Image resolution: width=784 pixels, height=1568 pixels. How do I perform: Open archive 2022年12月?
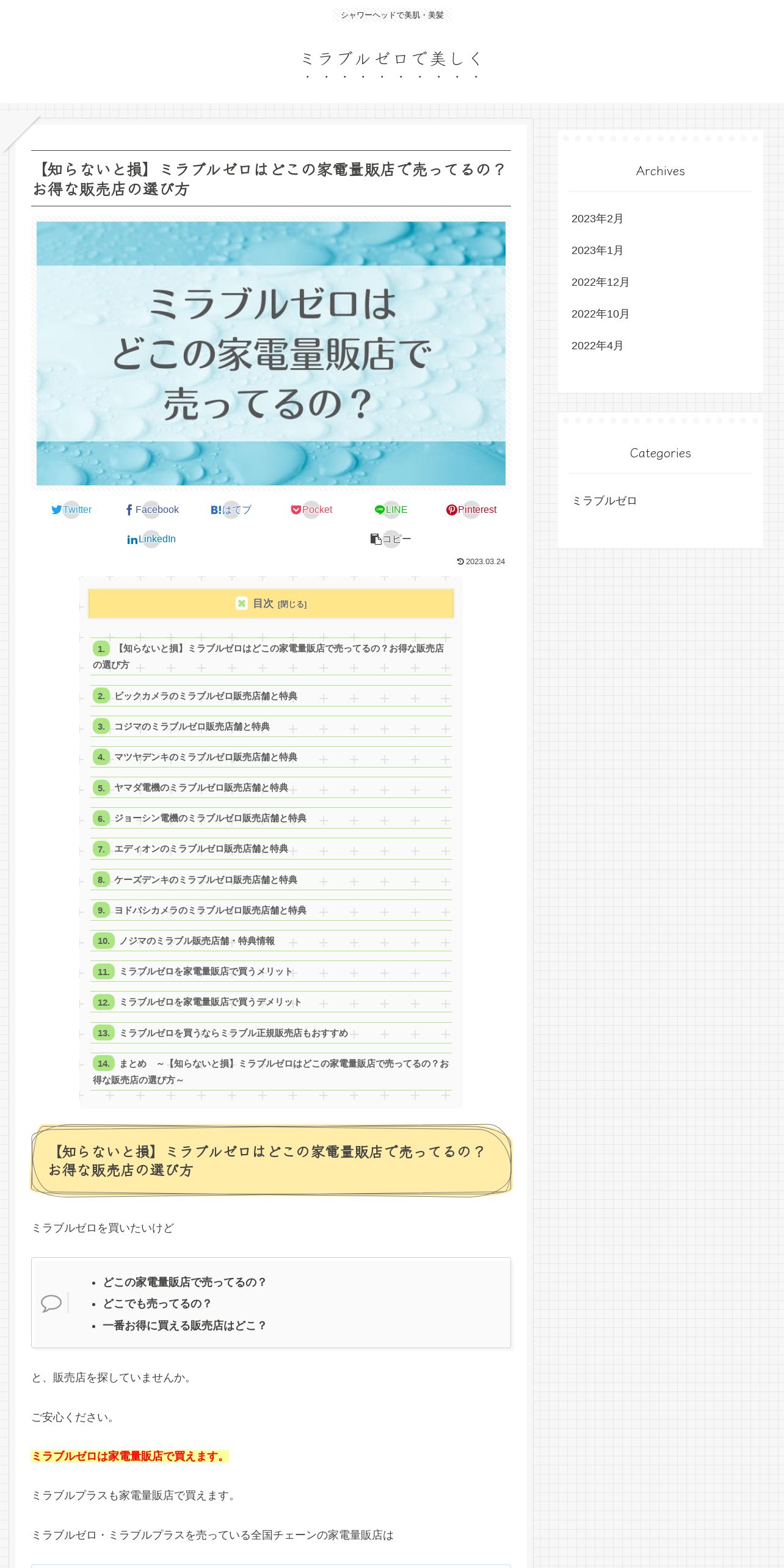click(x=600, y=282)
